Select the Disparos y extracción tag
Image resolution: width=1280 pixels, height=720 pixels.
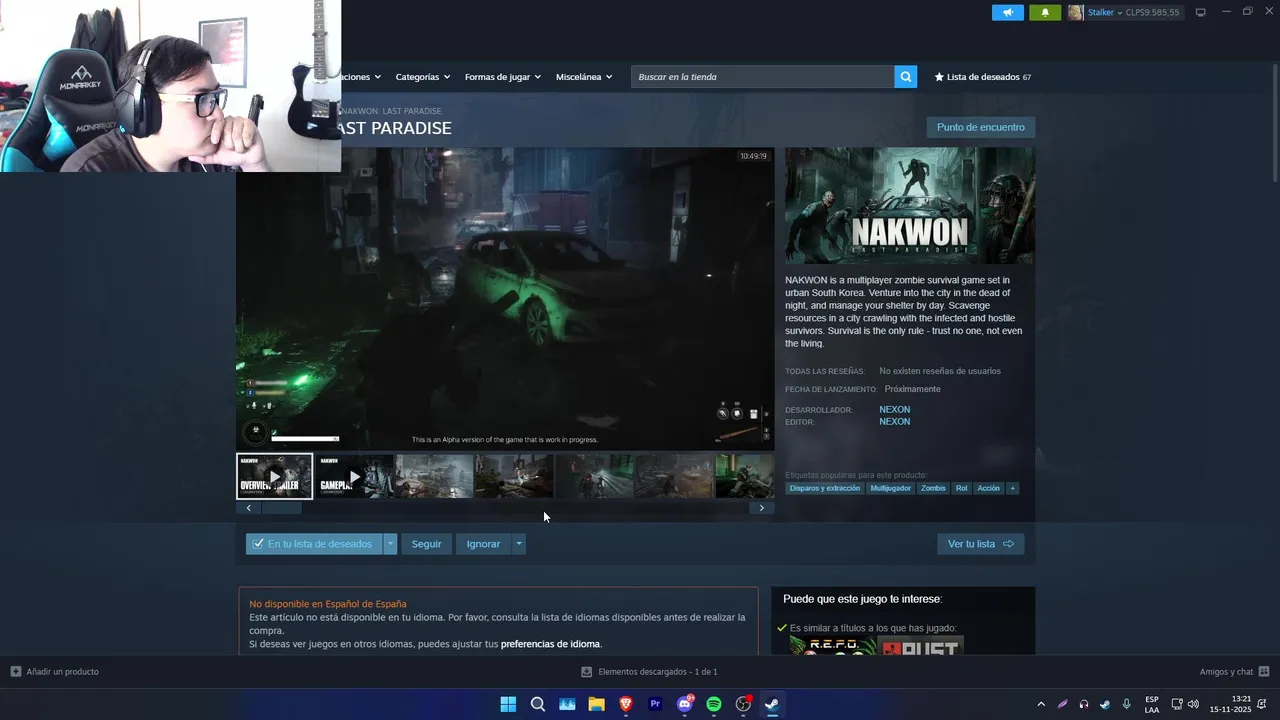pyautogui.click(x=825, y=488)
